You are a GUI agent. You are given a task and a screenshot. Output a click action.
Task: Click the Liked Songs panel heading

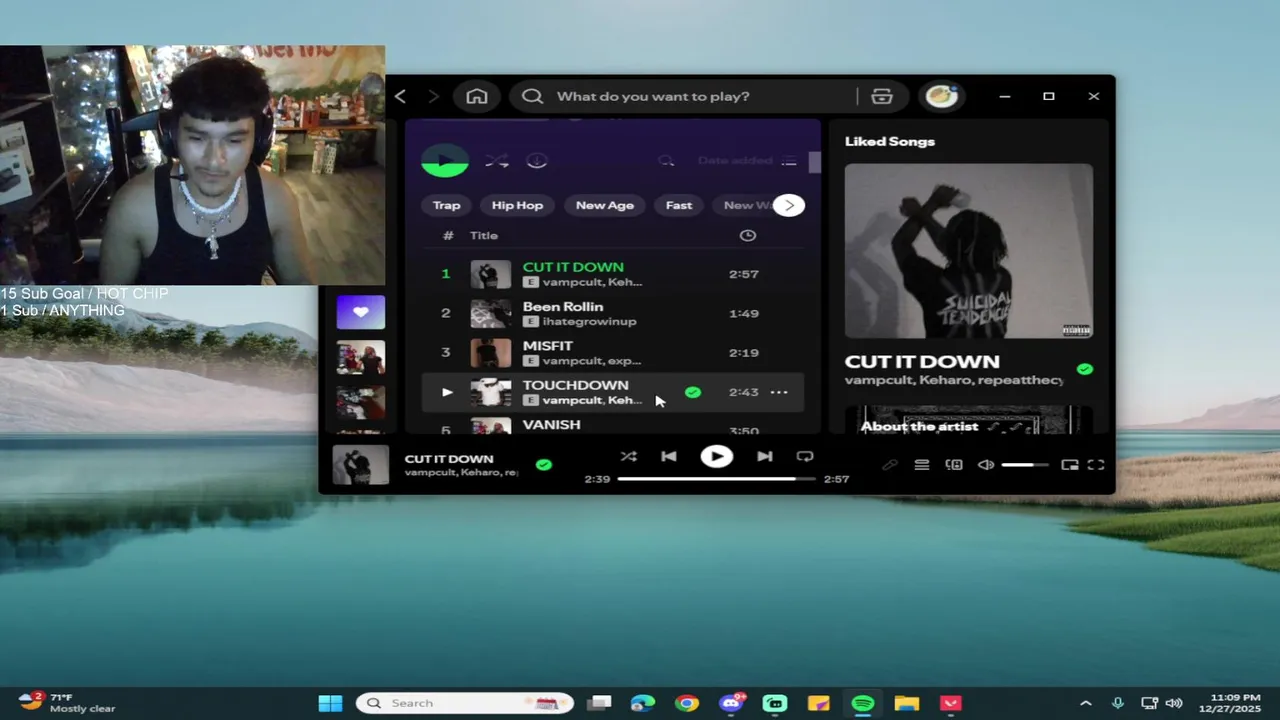890,141
